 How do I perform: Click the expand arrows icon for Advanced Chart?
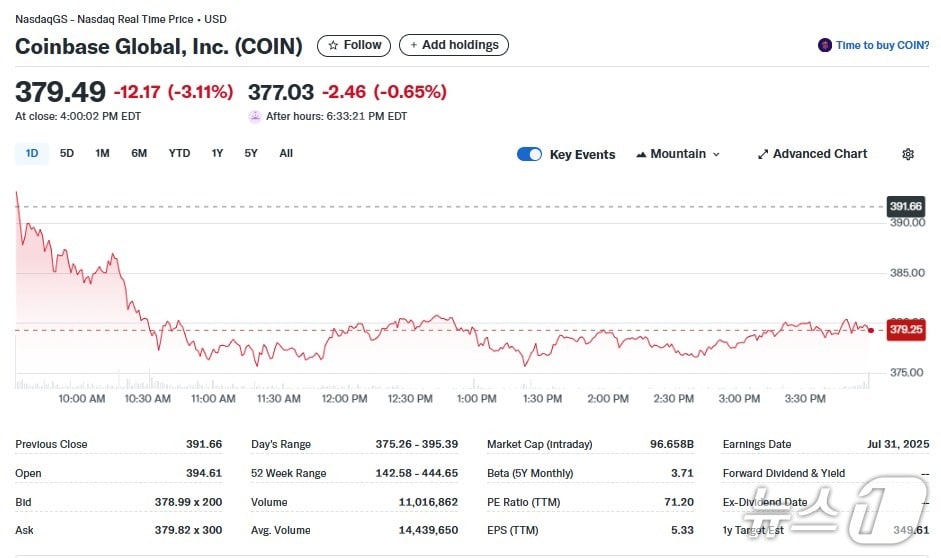point(763,154)
